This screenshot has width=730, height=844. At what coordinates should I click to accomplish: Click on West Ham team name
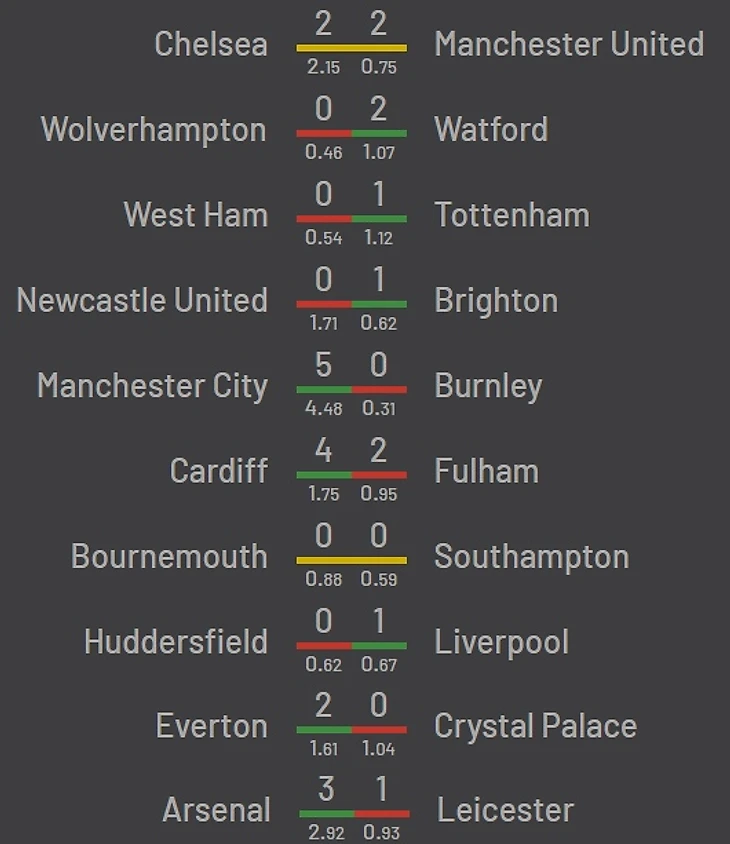point(195,215)
